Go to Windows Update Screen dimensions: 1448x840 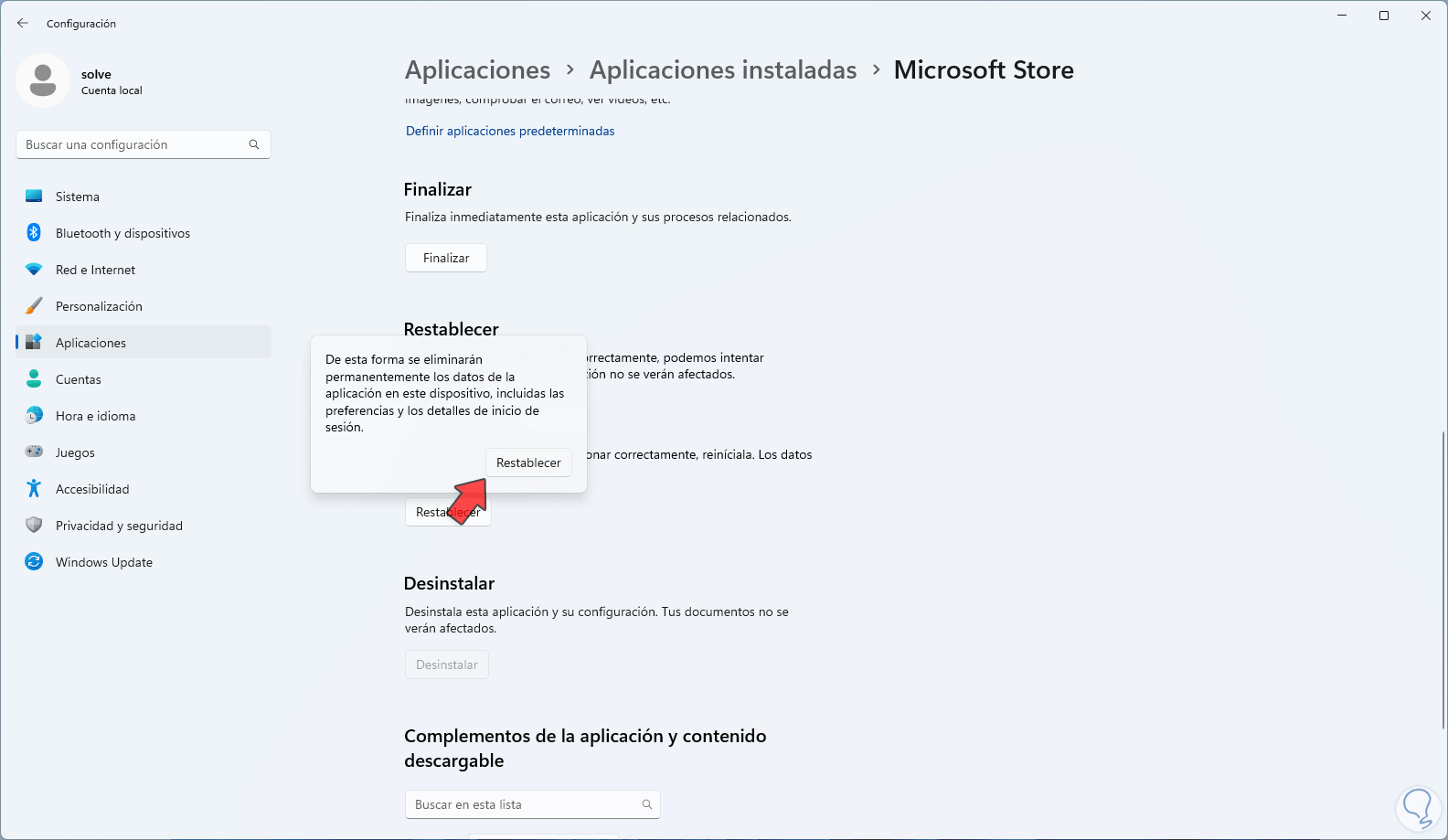point(144,562)
